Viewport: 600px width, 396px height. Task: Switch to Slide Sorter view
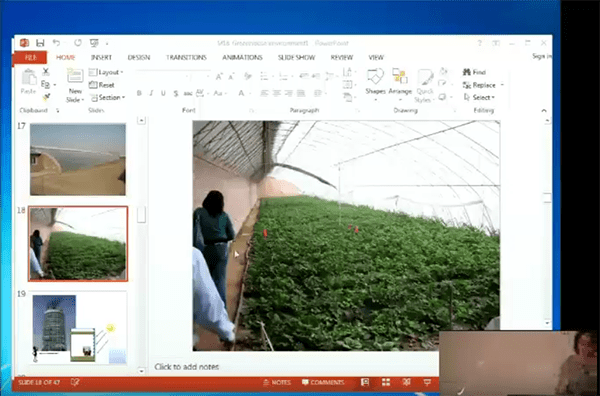[386, 382]
